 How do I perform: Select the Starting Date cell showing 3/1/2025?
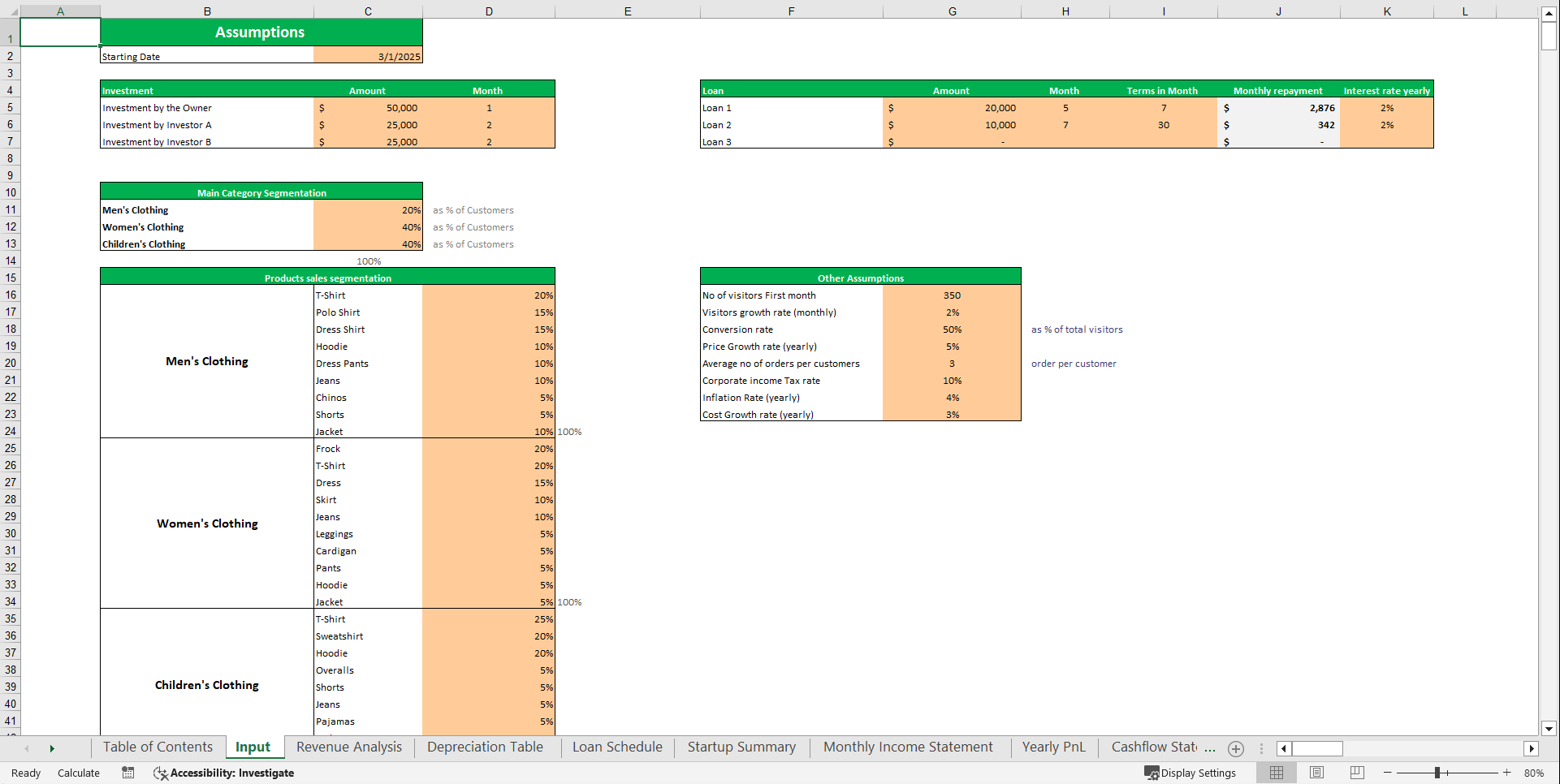tap(368, 56)
